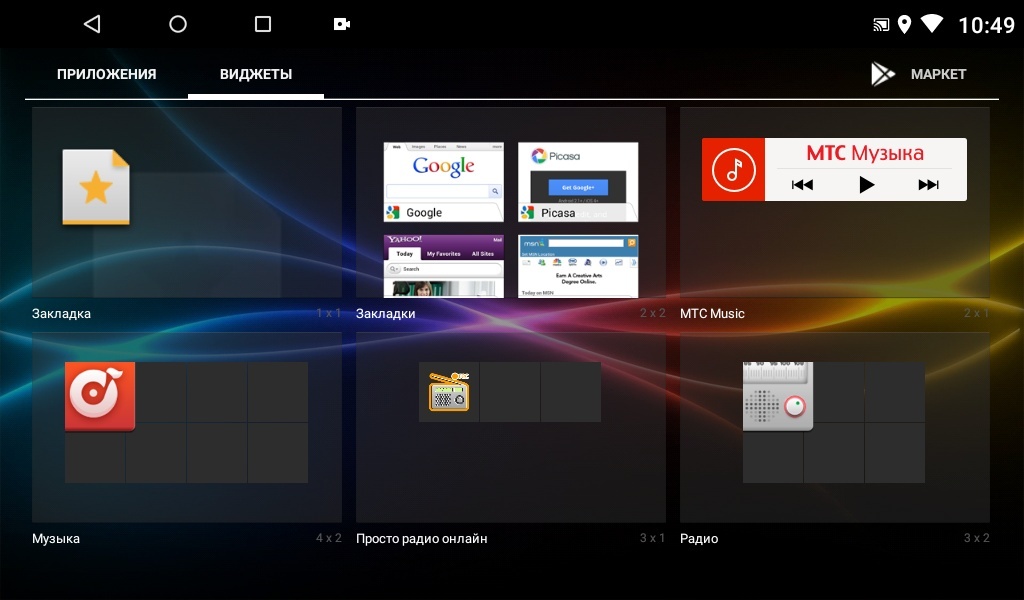
Task: Select the ВИДЖЕТЫ tab
Action: point(256,74)
